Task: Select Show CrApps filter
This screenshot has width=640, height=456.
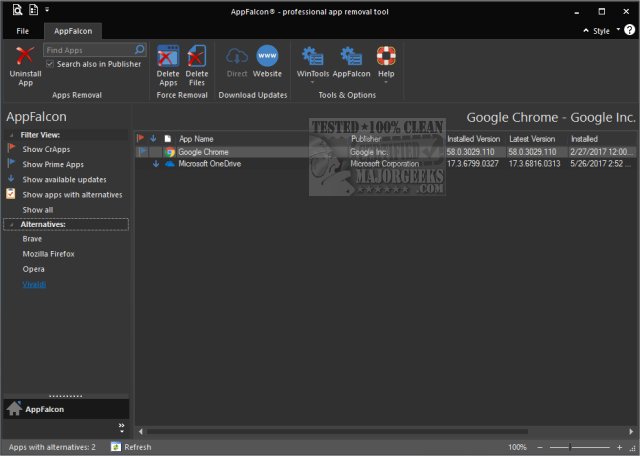Action: [46, 149]
